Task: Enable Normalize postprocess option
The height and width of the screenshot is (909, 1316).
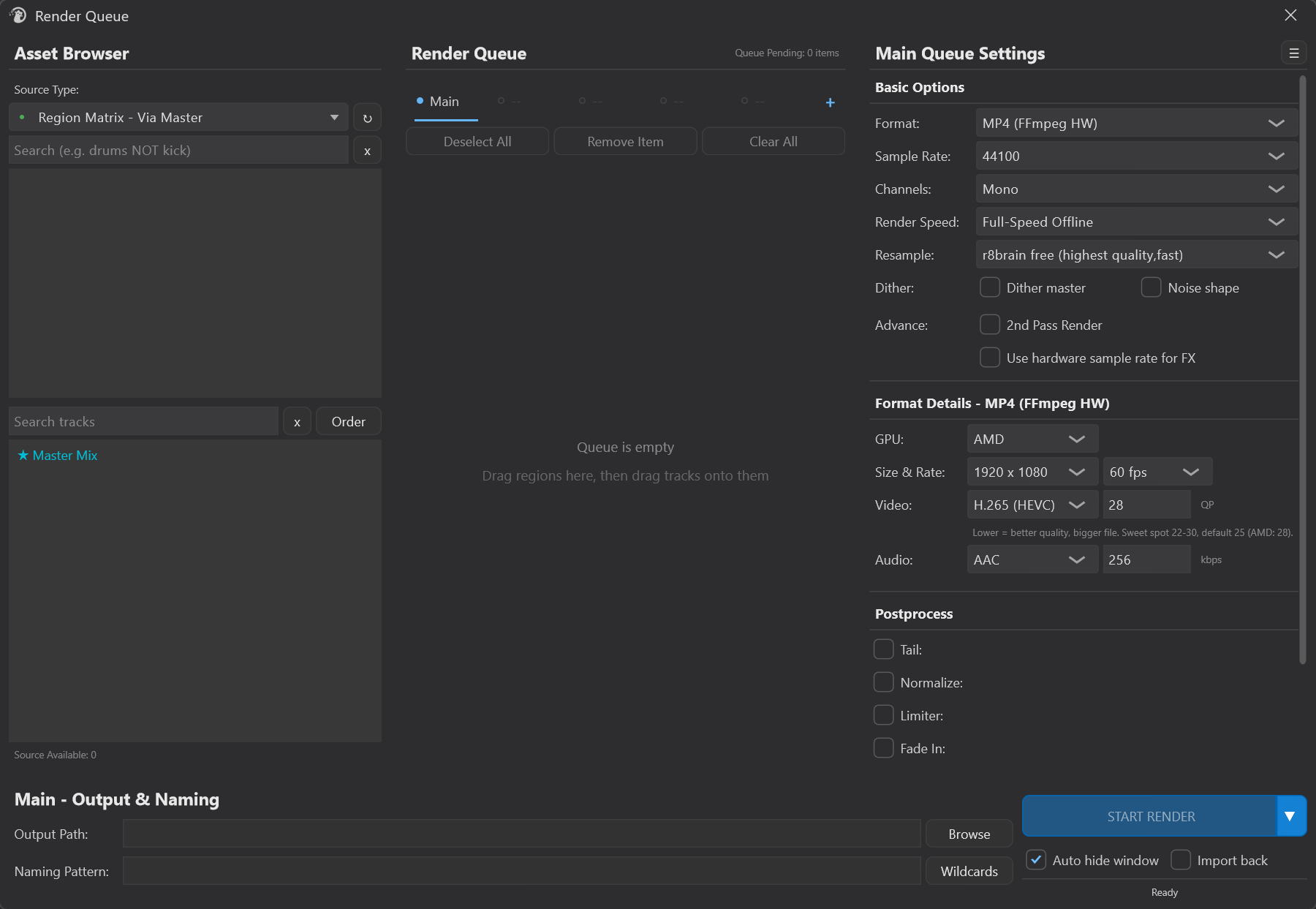Action: (884, 682)
